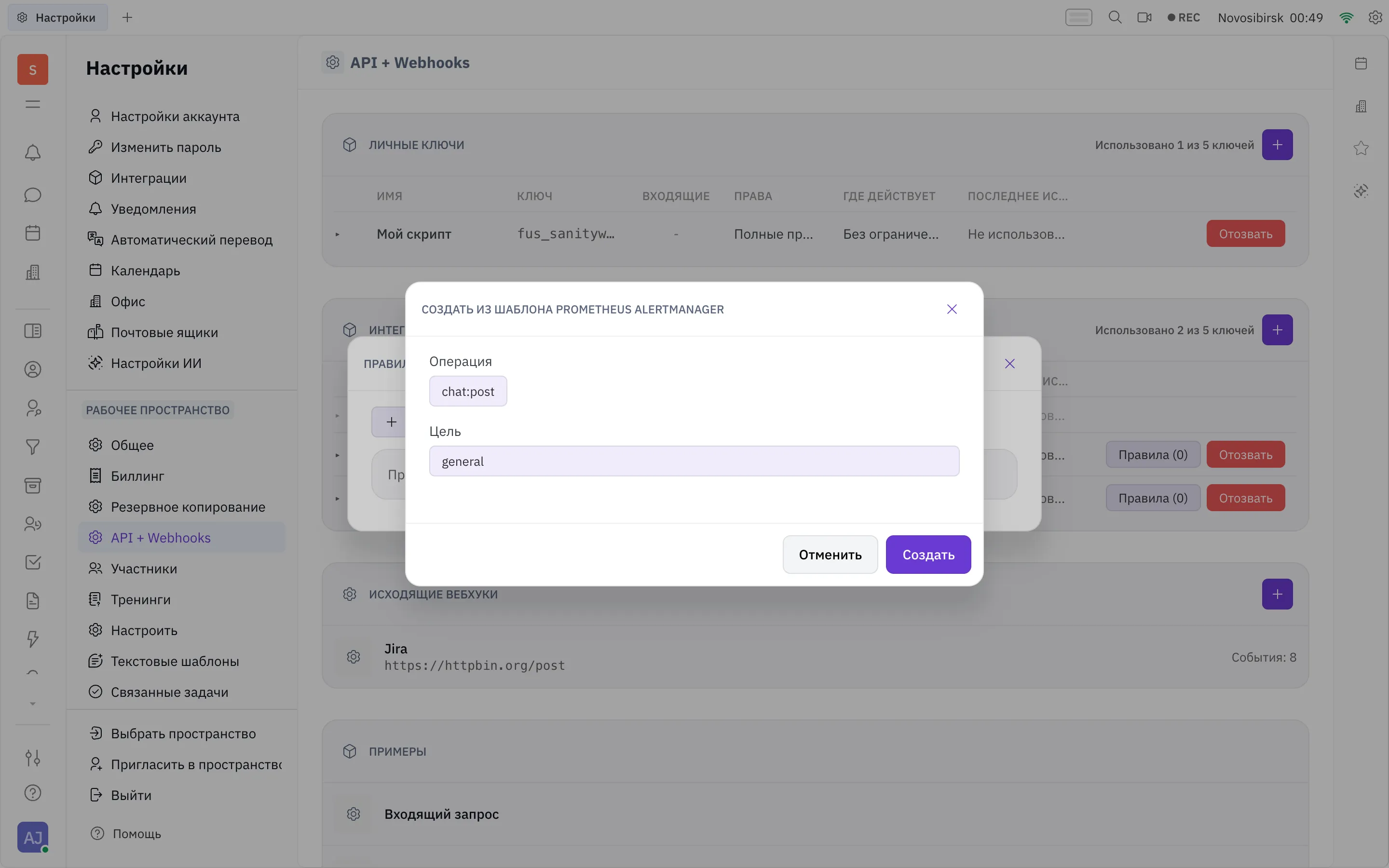The image size is (1389, 868).
Task: Add an outgoing webhook with plus button
Action: click(x=1277, y=594)
